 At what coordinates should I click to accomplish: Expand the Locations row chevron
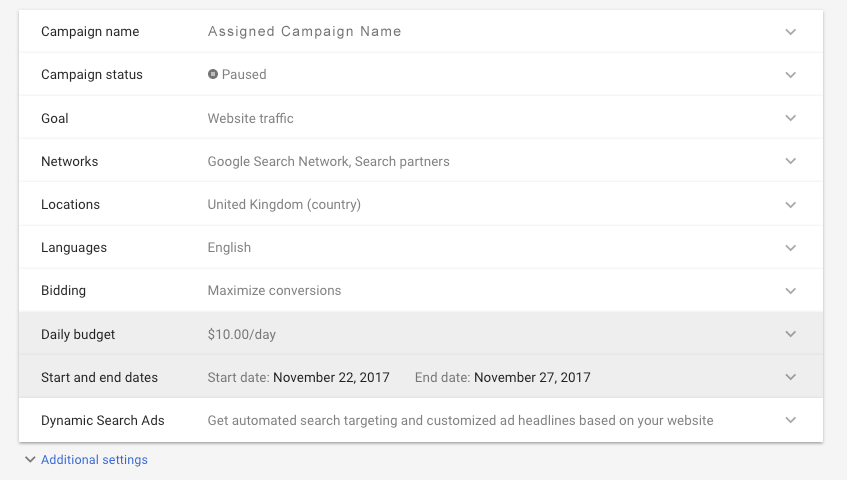(791, 204)
